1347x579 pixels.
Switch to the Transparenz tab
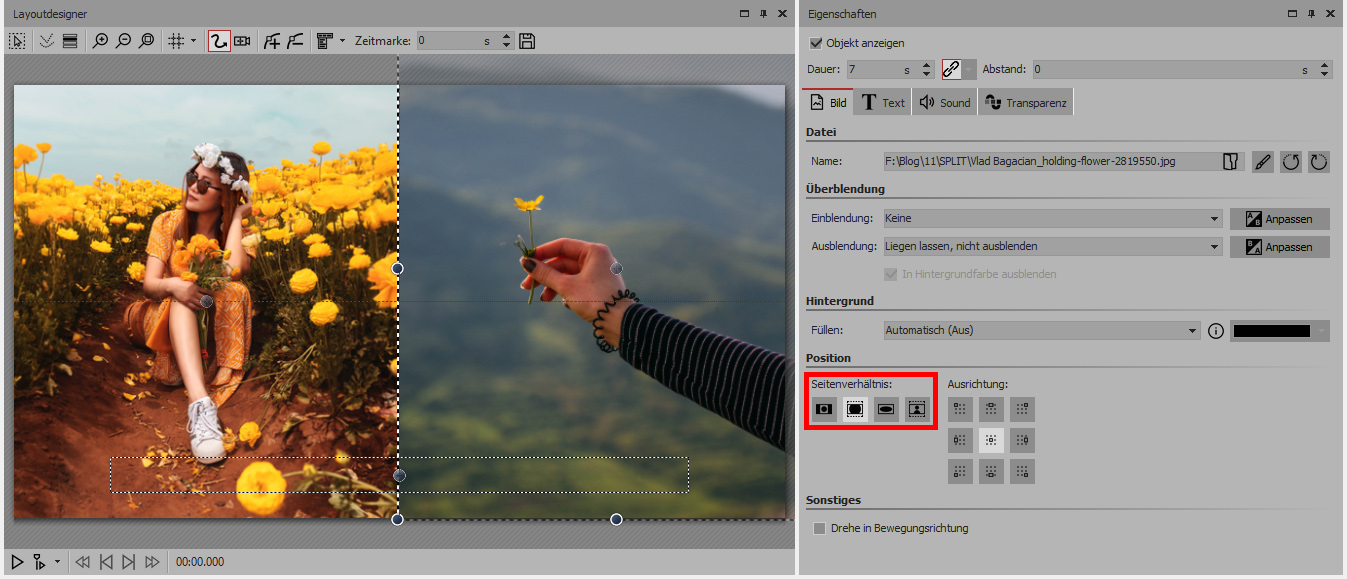(x=1026, y=102)
